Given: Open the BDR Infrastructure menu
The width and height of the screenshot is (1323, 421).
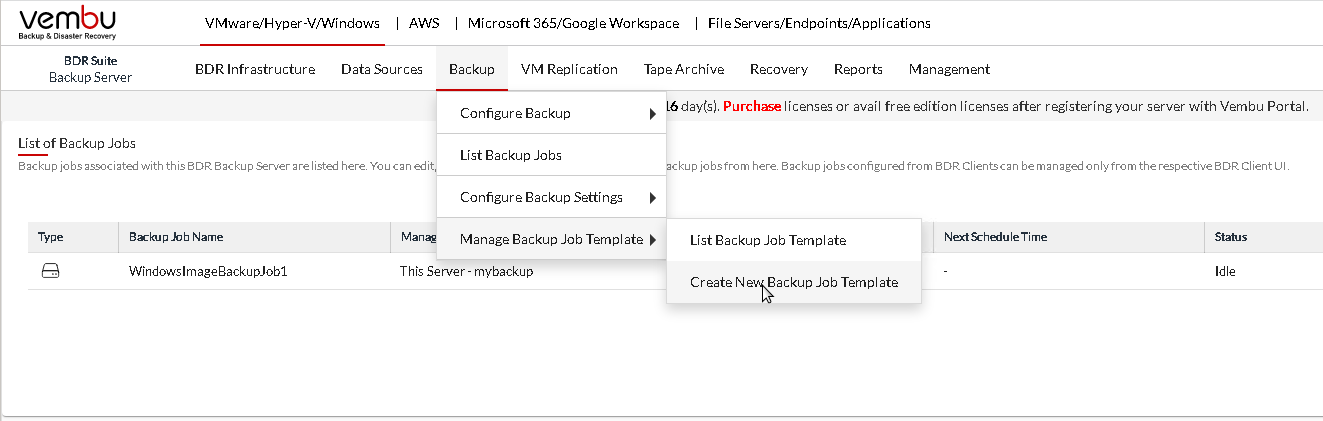Looking at the screenshot, I should pyautogui.click(x=255, y=69).
